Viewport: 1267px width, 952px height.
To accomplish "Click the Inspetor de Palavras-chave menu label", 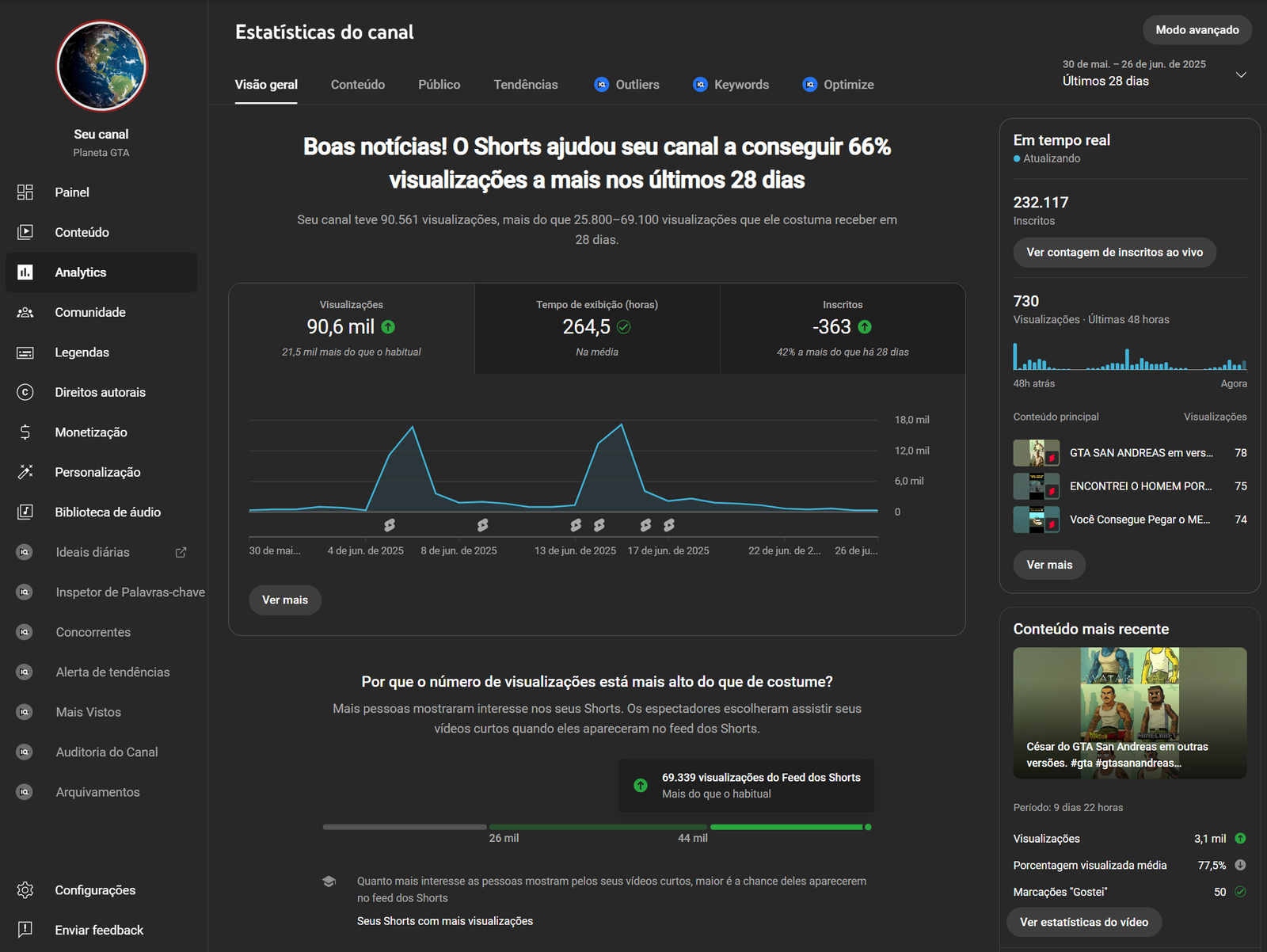I will coord(131,592).
